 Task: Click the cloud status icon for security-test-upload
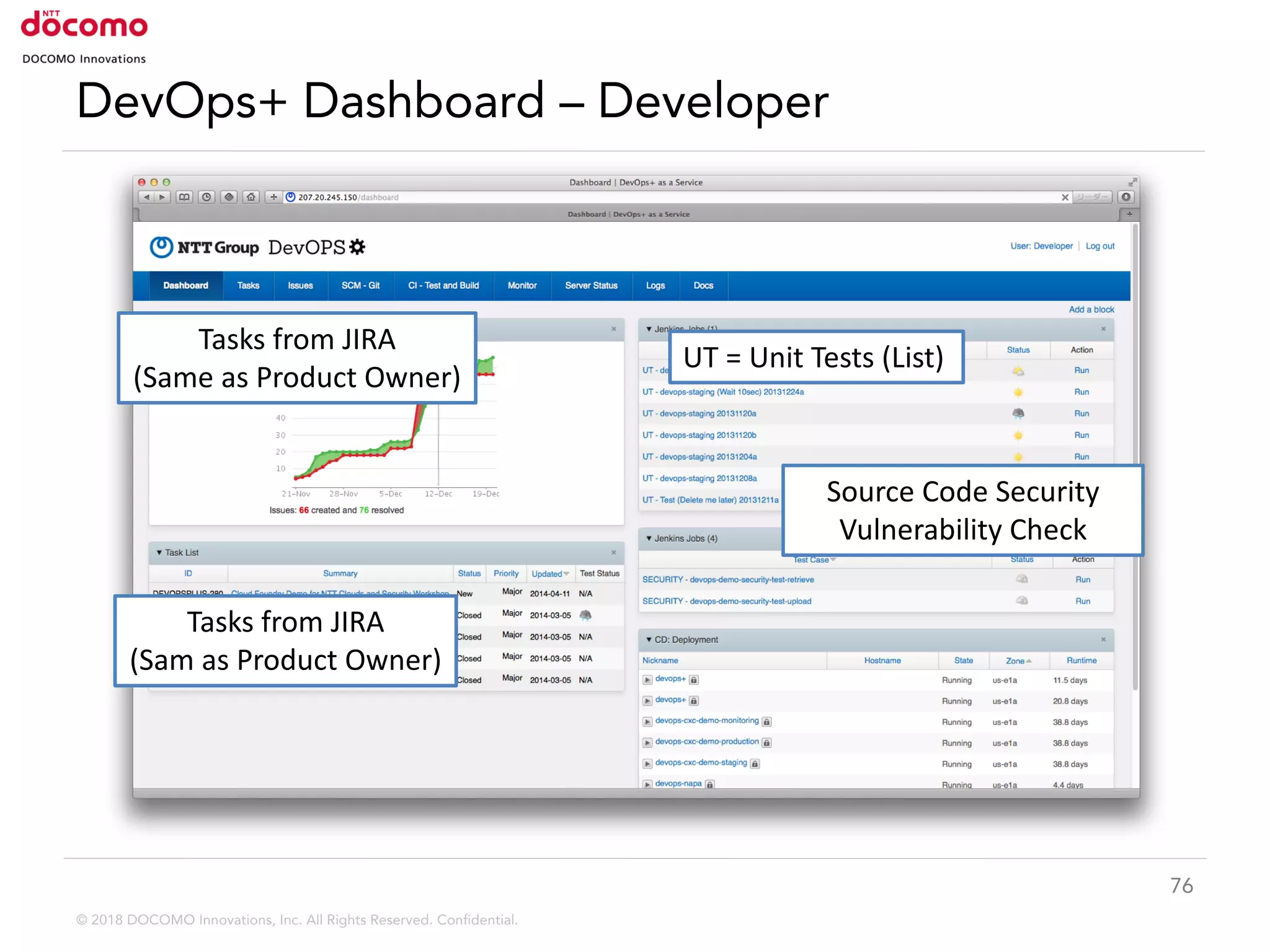1022,601
